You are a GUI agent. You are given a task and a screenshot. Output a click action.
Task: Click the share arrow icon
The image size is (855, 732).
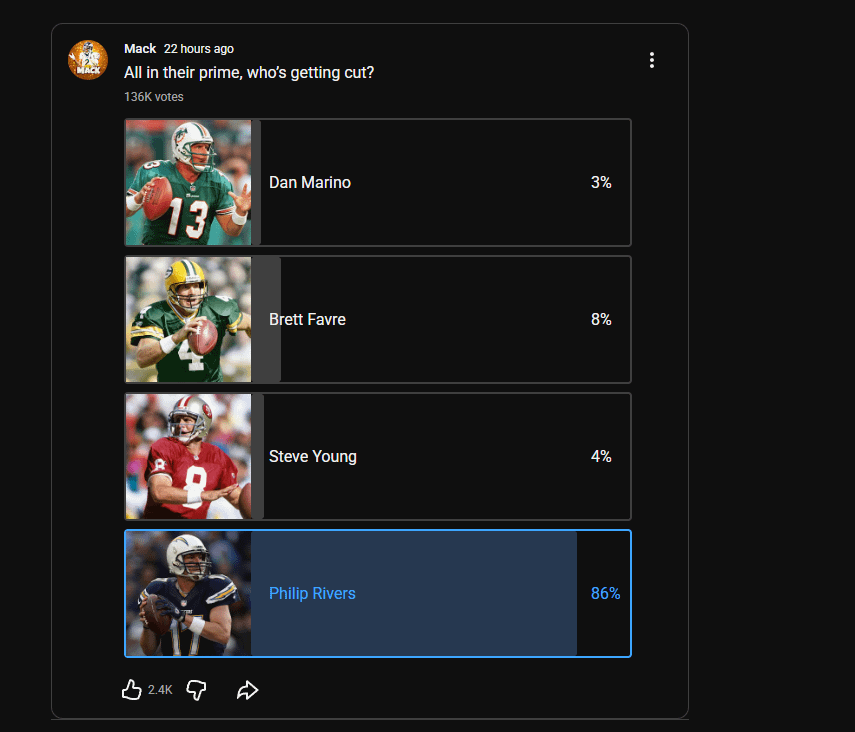[247, 690]
